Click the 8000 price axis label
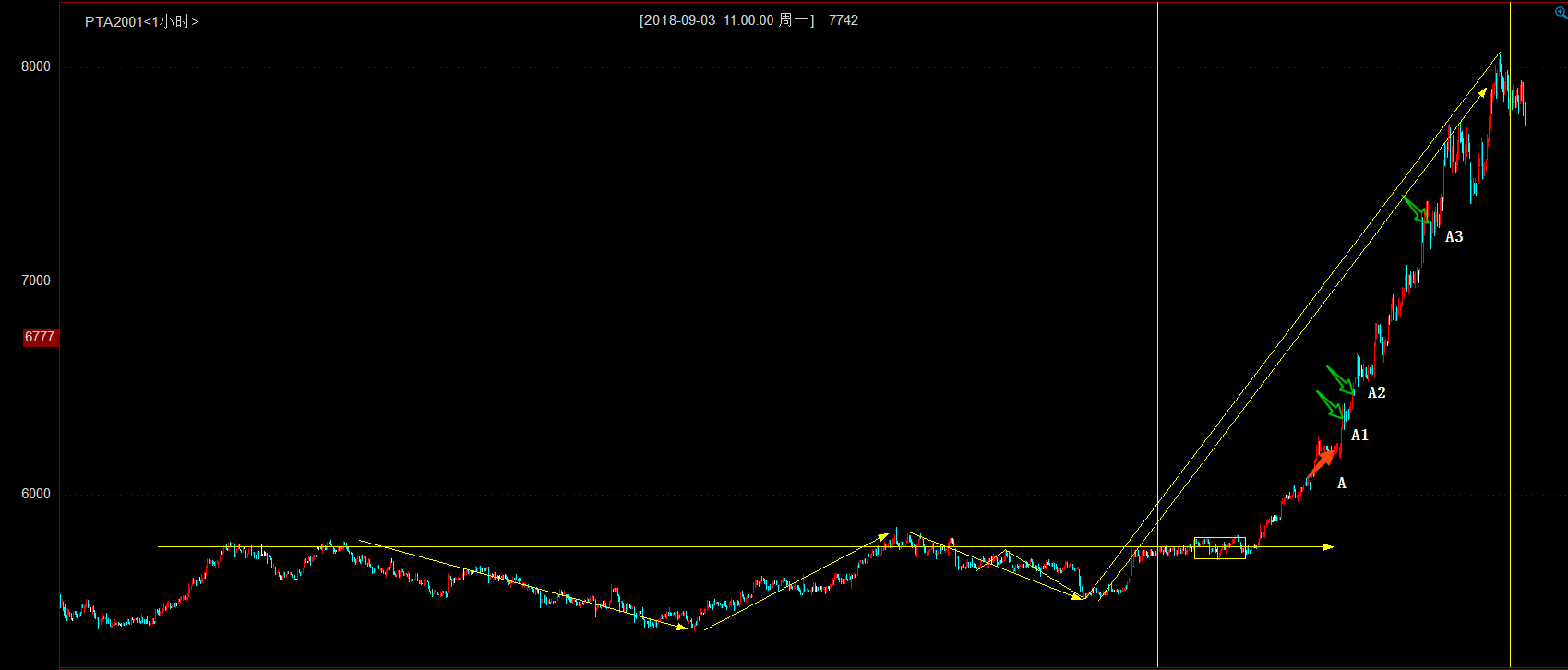Screen dimensions: 1568x670 pyautogui.click(x=36, y=66)
